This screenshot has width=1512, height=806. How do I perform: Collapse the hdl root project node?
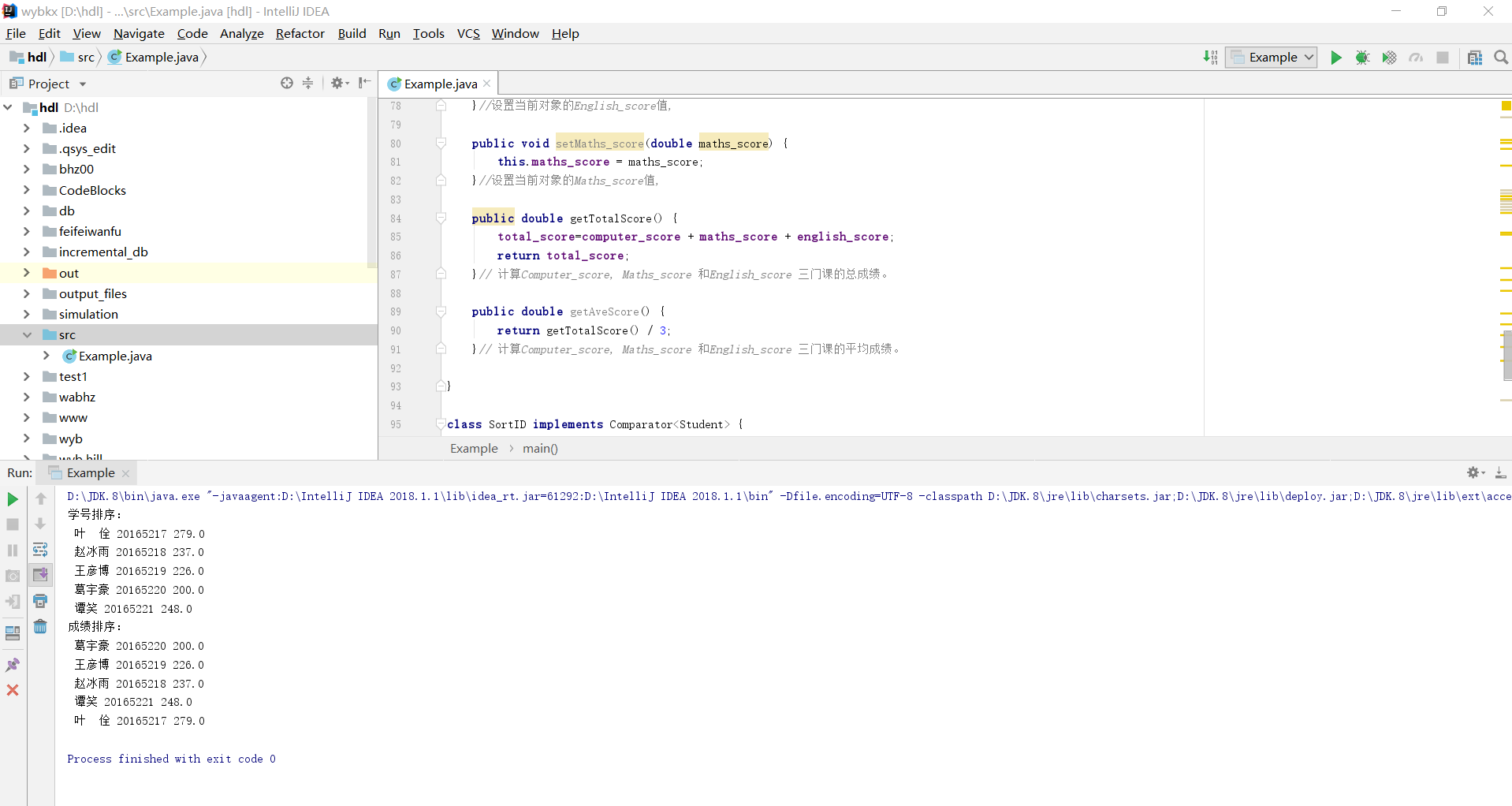8,107
